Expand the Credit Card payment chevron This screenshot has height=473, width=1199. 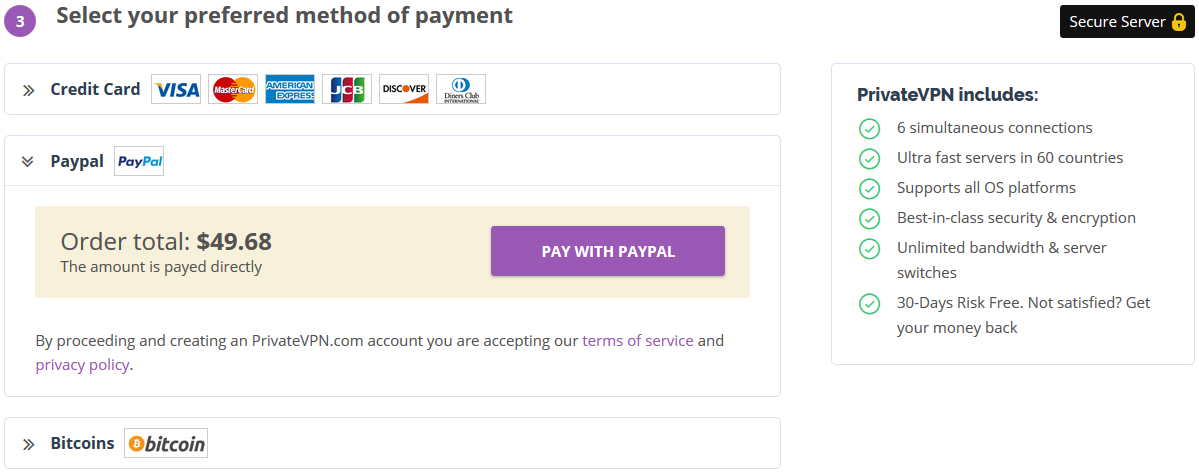[28, 90]
